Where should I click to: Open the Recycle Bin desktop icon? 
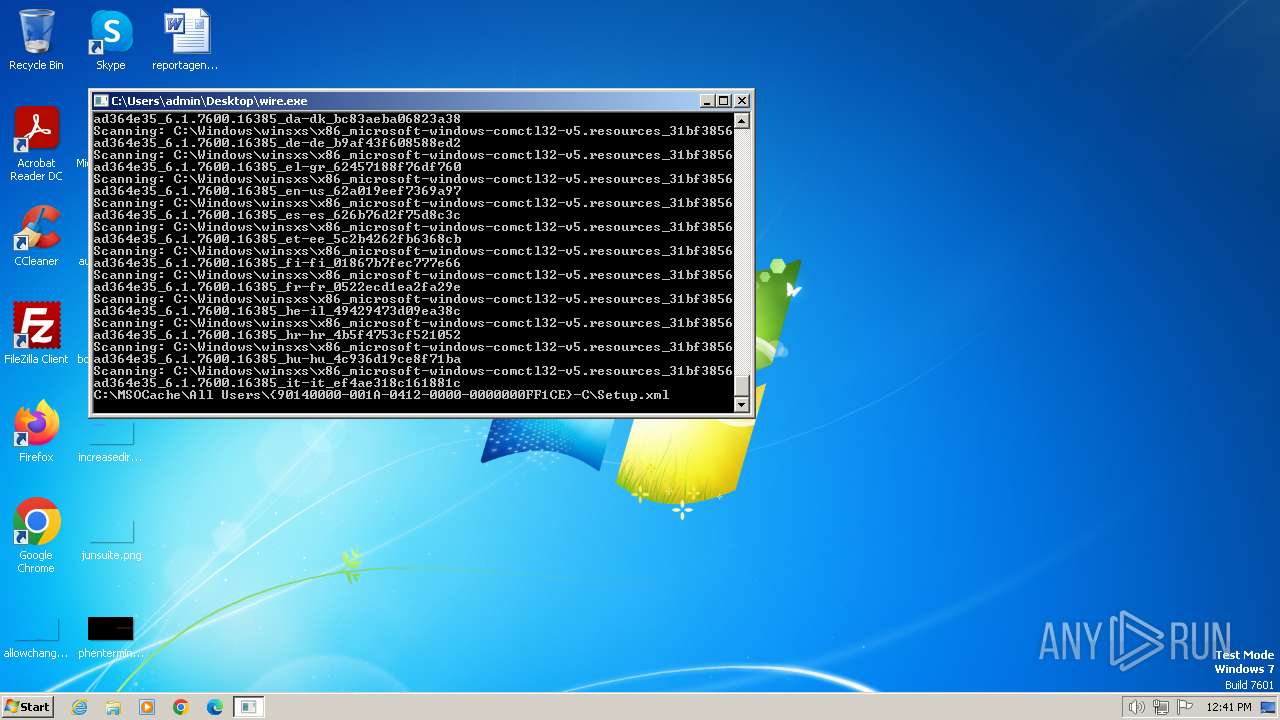[x=36, y=40]
